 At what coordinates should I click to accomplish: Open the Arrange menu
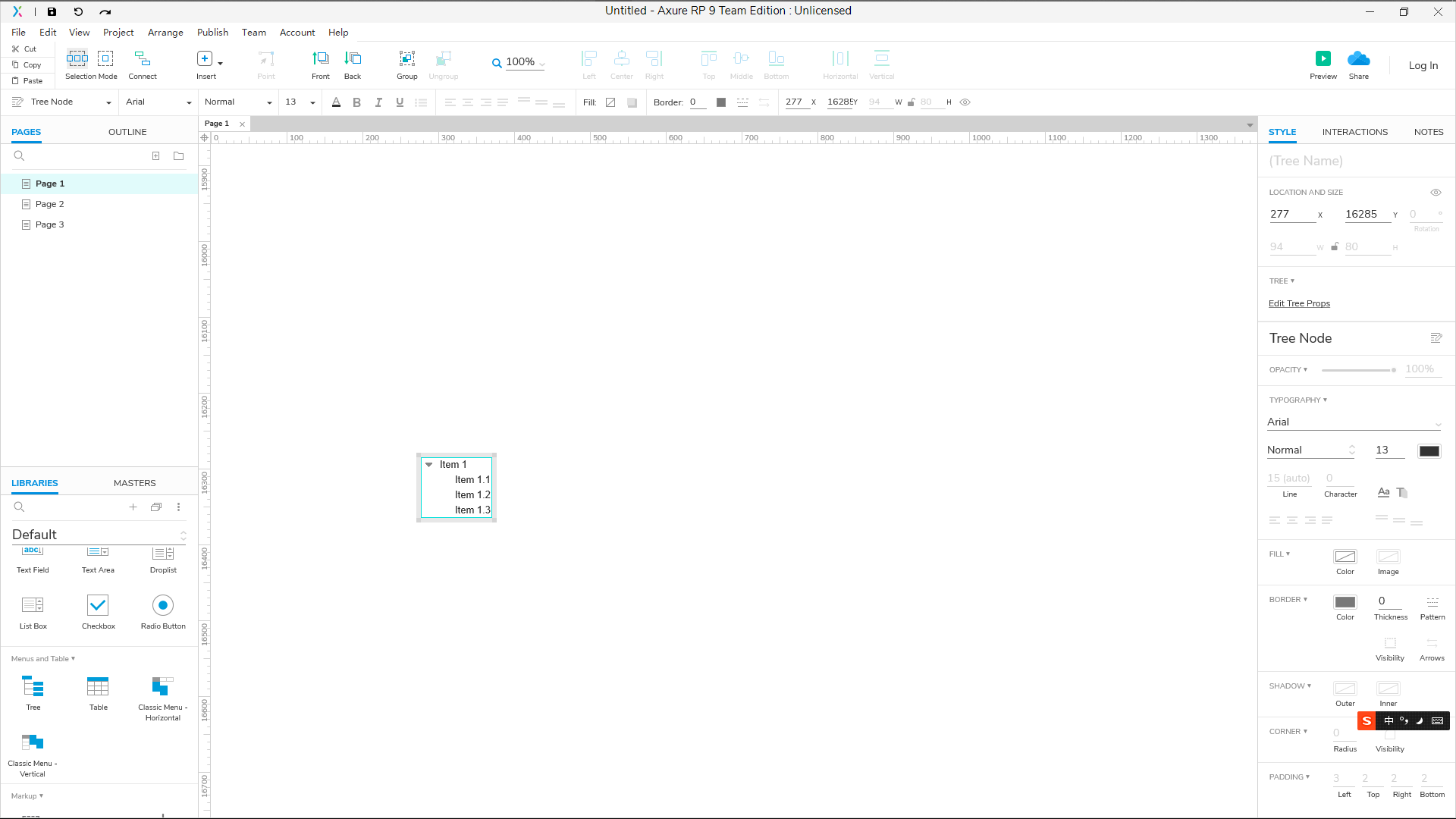tap(165, 33)
